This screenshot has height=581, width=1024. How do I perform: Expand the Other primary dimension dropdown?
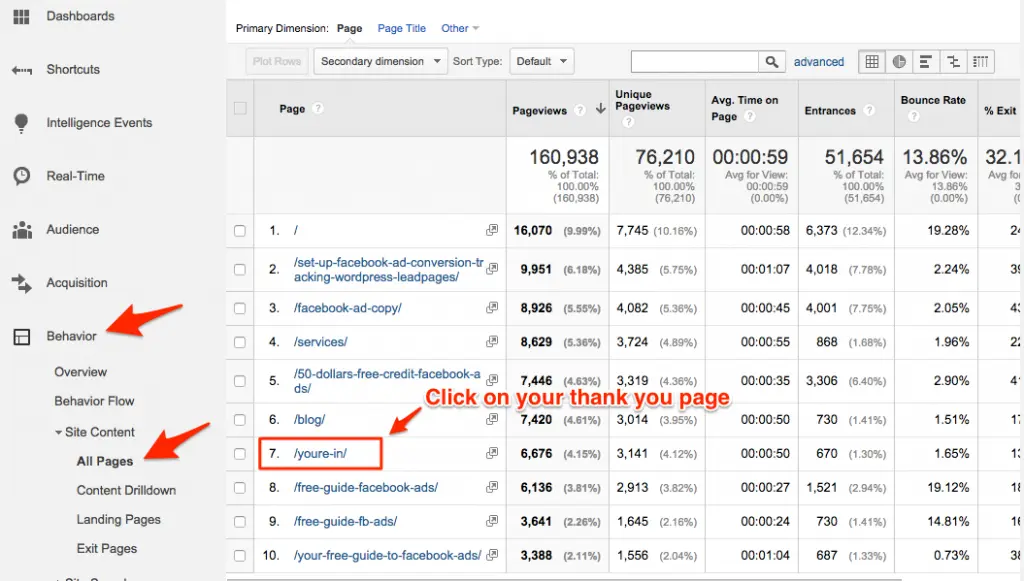[x=460, y=29]
